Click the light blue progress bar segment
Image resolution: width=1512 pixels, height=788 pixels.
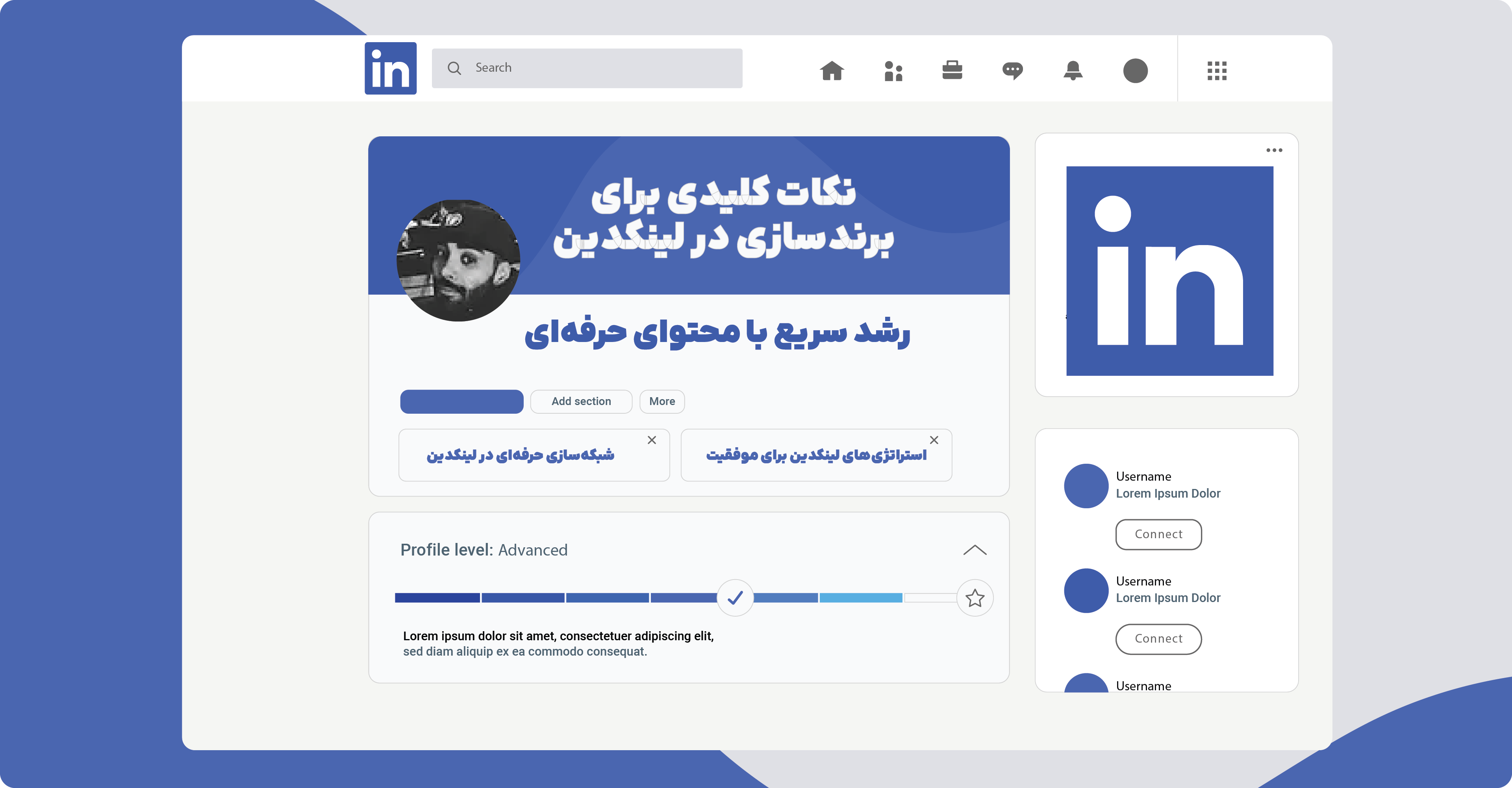[860, 598]
